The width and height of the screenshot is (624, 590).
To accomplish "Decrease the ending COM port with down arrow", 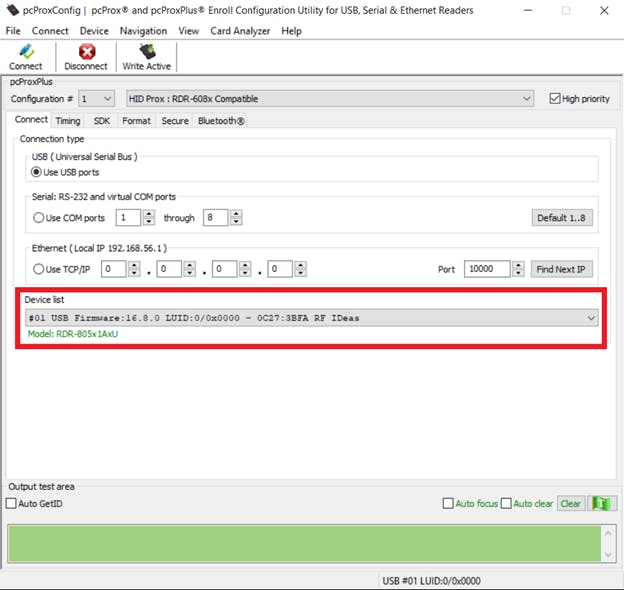I will pos(236,222).
